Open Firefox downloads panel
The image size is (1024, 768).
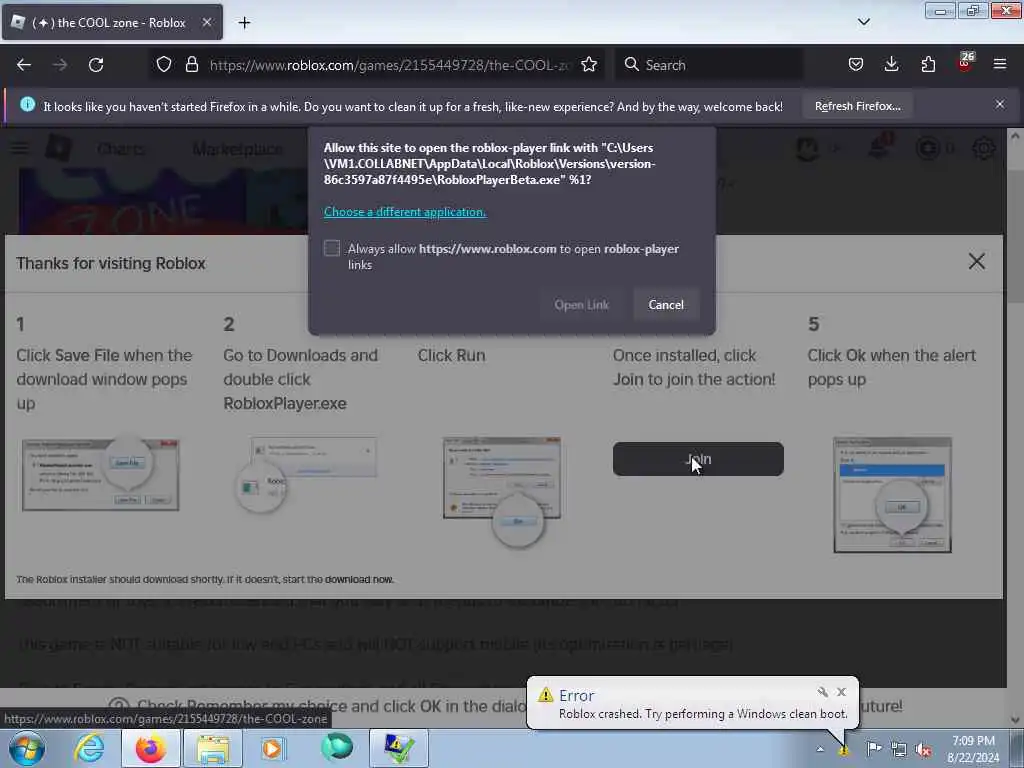(891, 65)
